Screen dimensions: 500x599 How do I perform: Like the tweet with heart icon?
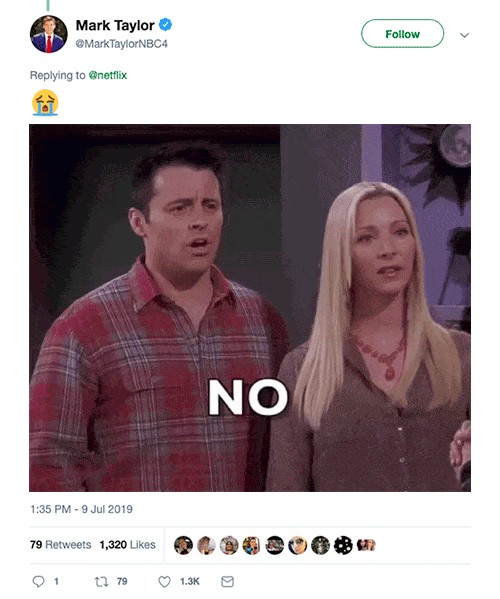164,581
